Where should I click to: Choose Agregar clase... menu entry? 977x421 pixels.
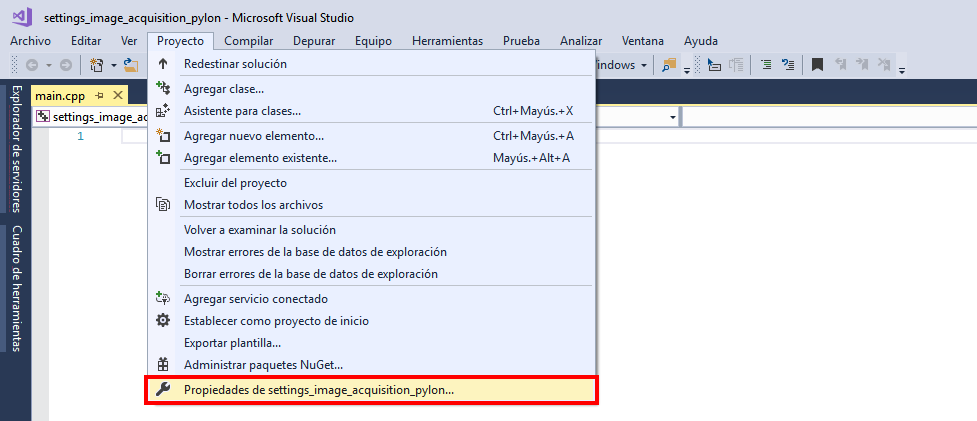[x=371, y=89]
